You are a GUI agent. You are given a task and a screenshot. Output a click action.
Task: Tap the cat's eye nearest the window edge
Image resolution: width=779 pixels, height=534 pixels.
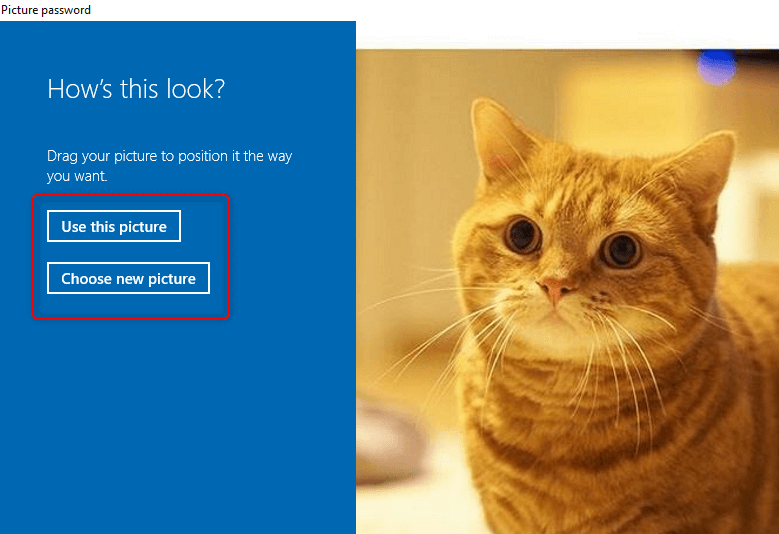[622, 250]
